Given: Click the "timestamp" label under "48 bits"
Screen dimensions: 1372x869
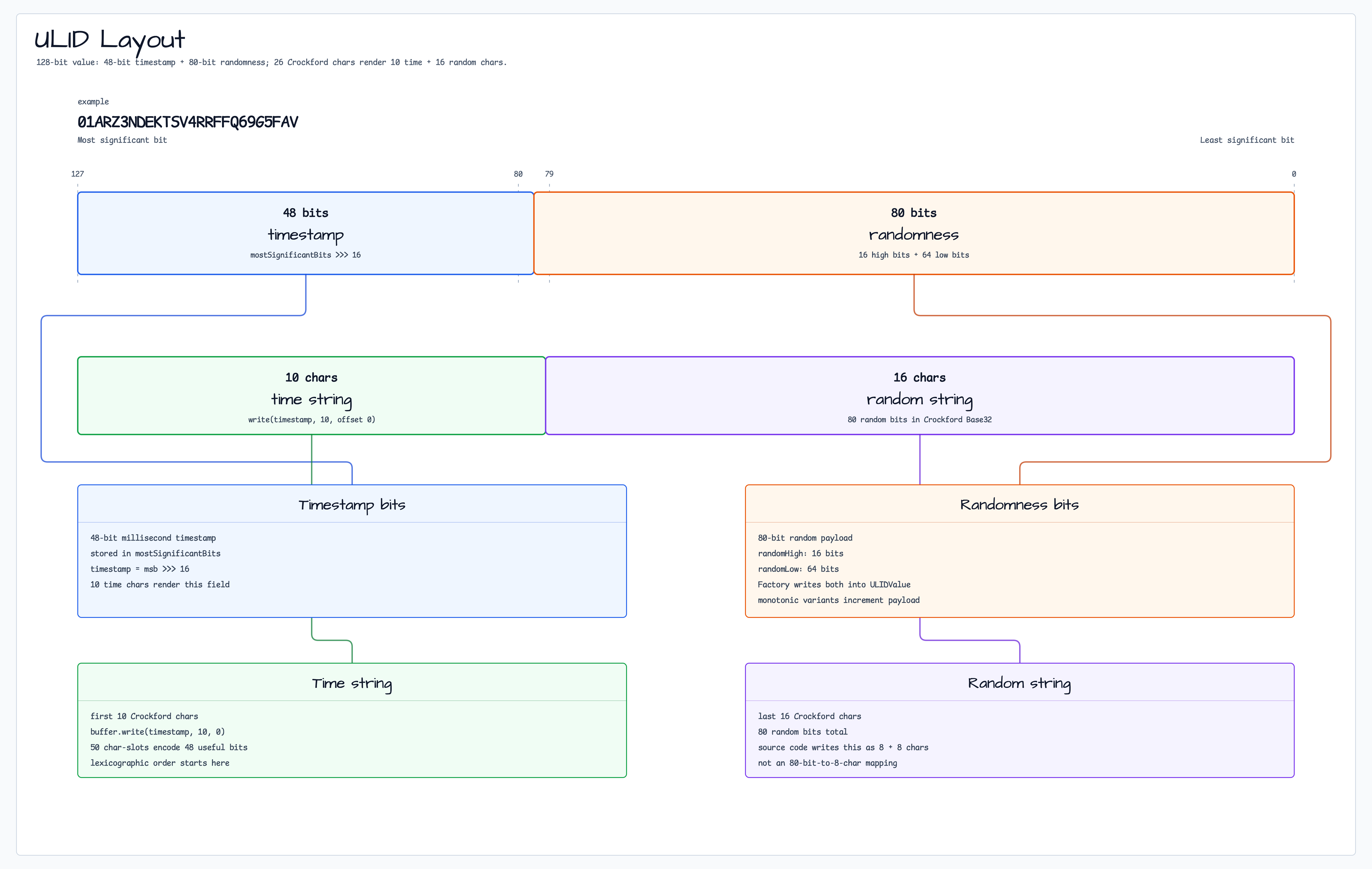Looking at the screenshot, I should 305,235.
